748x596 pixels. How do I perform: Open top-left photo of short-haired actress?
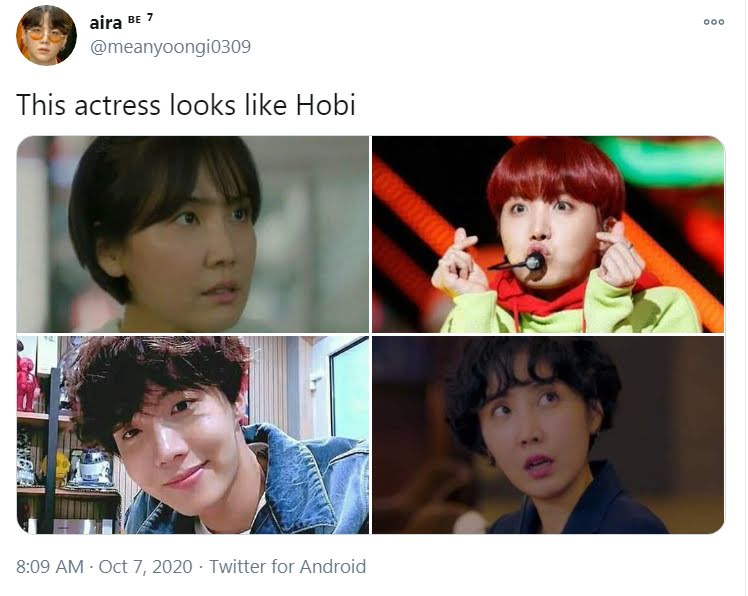[193, 234]
